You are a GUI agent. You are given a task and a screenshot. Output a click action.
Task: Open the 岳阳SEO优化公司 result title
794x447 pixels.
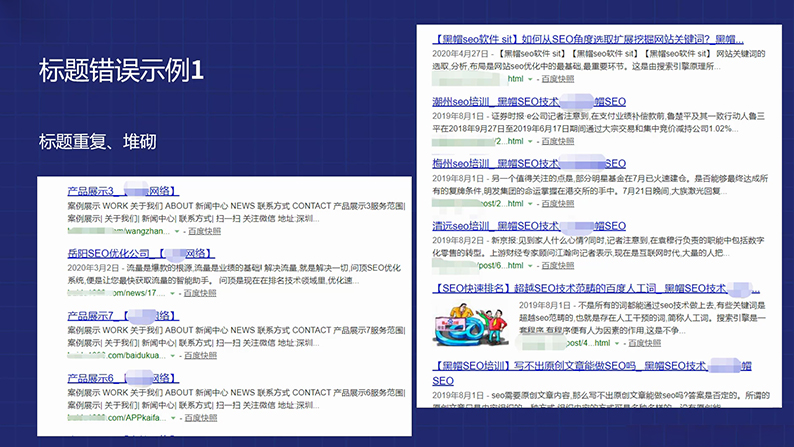coord(141,253)
